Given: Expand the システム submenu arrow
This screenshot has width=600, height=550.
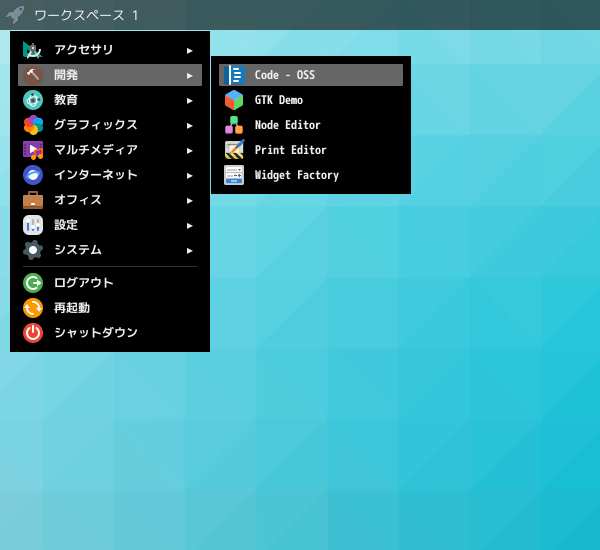Looking at the screenshot, I should [190, 250].
